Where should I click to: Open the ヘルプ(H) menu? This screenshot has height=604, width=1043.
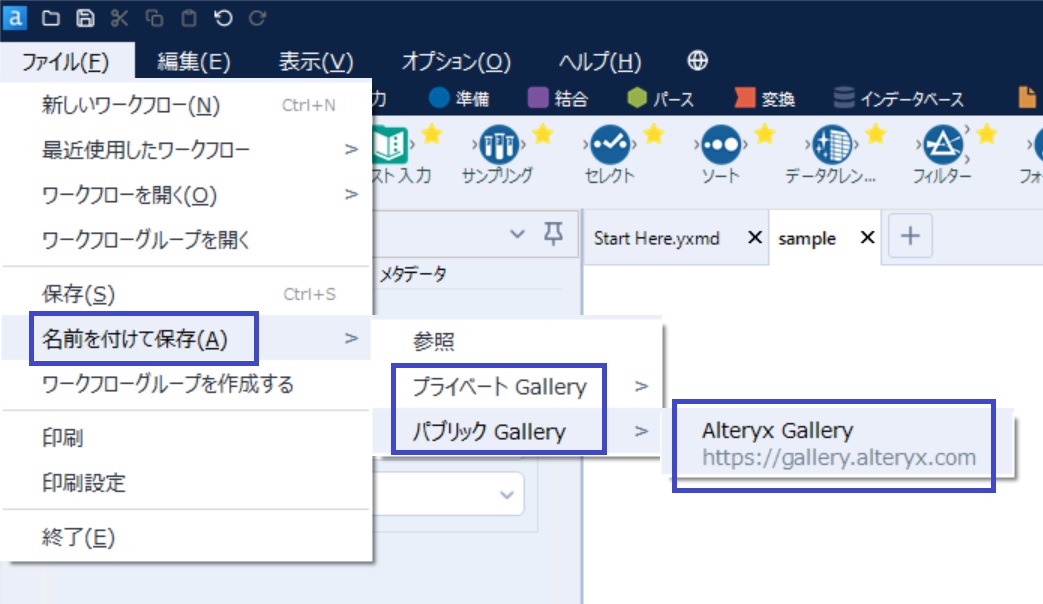pyautogui.click(x=599, y=62)
